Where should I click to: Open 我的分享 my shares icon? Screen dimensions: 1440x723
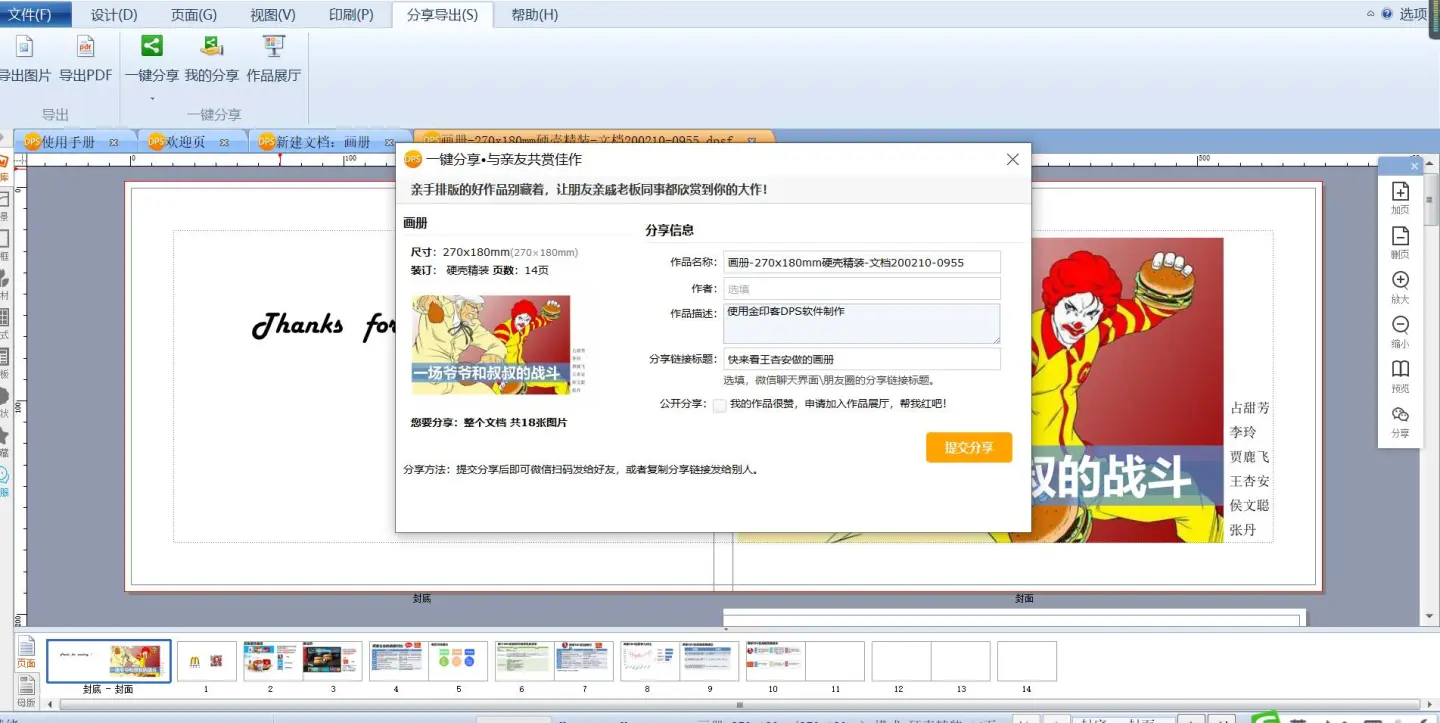pyautogui.click(x=211, y=48)
